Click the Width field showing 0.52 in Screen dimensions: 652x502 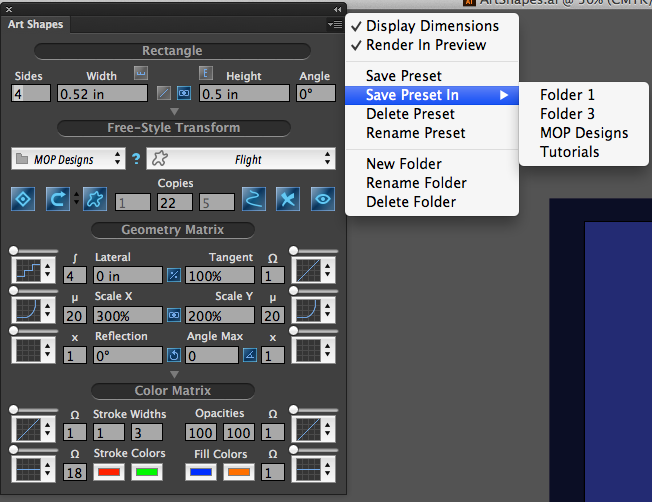(x=102, y=94)
